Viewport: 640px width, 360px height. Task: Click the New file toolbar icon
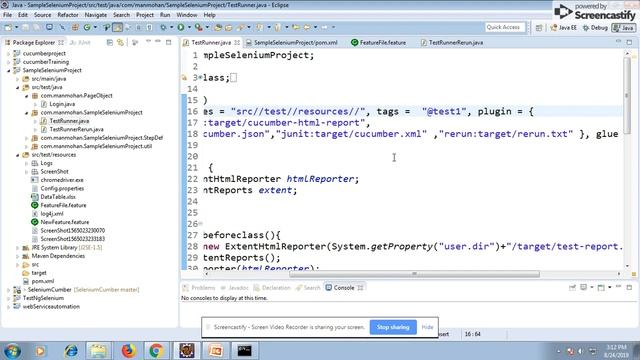coord(8,27)
